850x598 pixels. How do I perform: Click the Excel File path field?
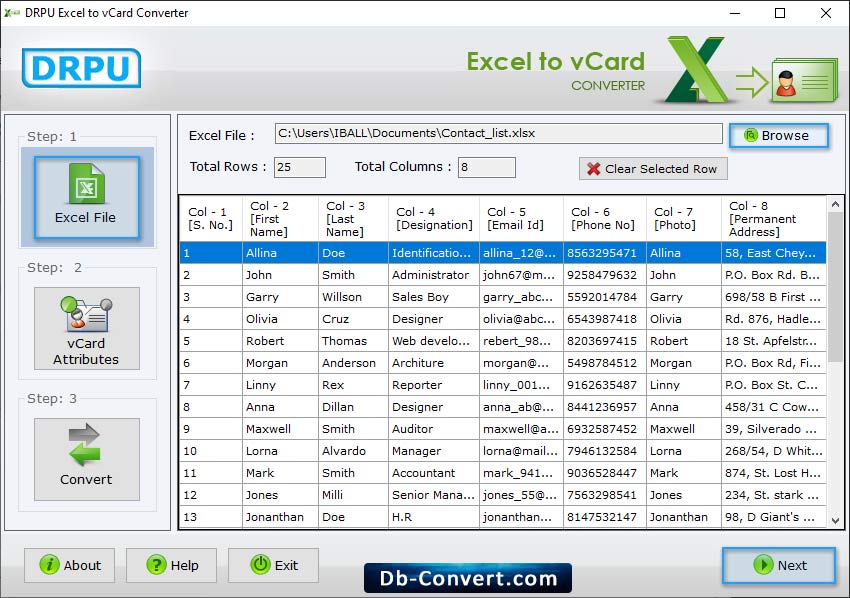coord(498,133)
